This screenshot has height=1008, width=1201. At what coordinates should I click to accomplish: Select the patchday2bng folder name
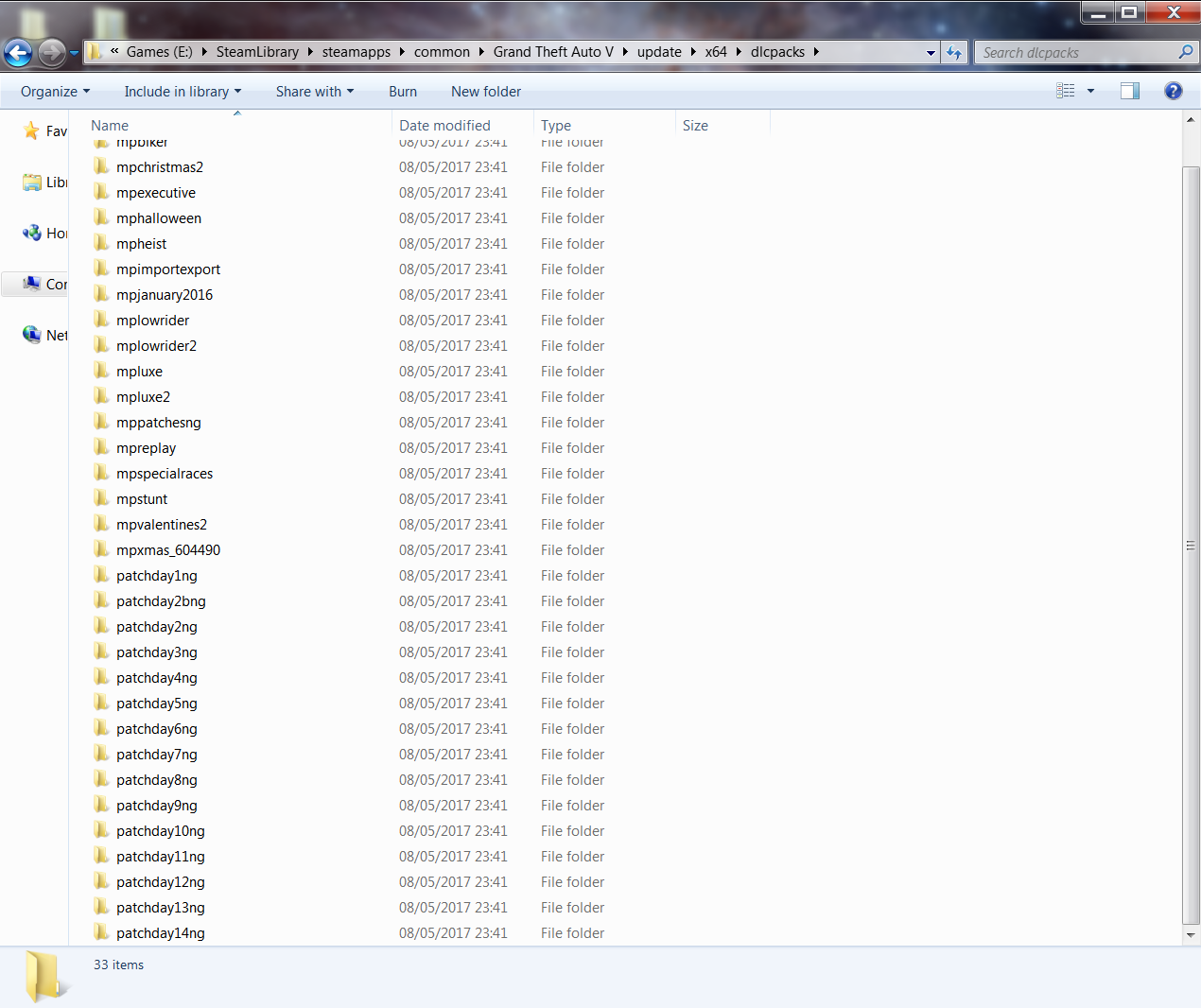[x=161, y=601]
